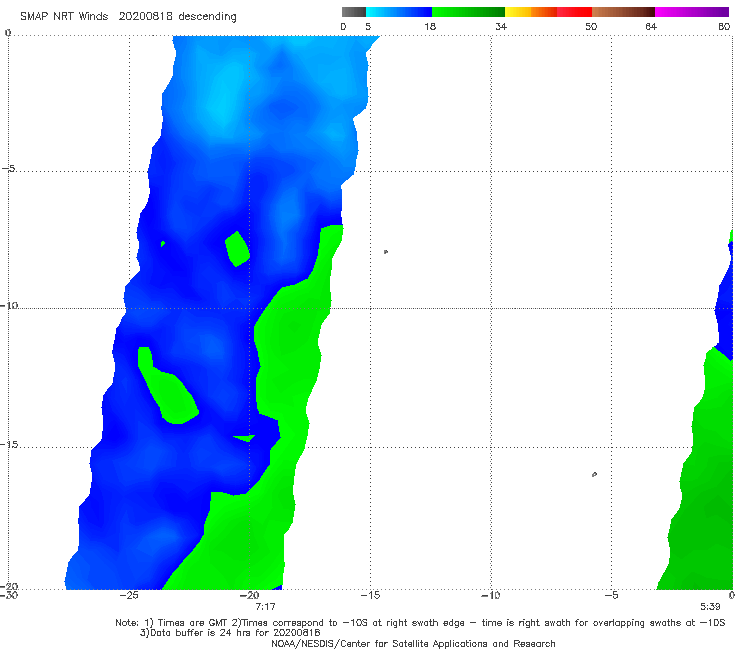
Task: Click the "5:39" swath time label
Action: tap(710, 607)
